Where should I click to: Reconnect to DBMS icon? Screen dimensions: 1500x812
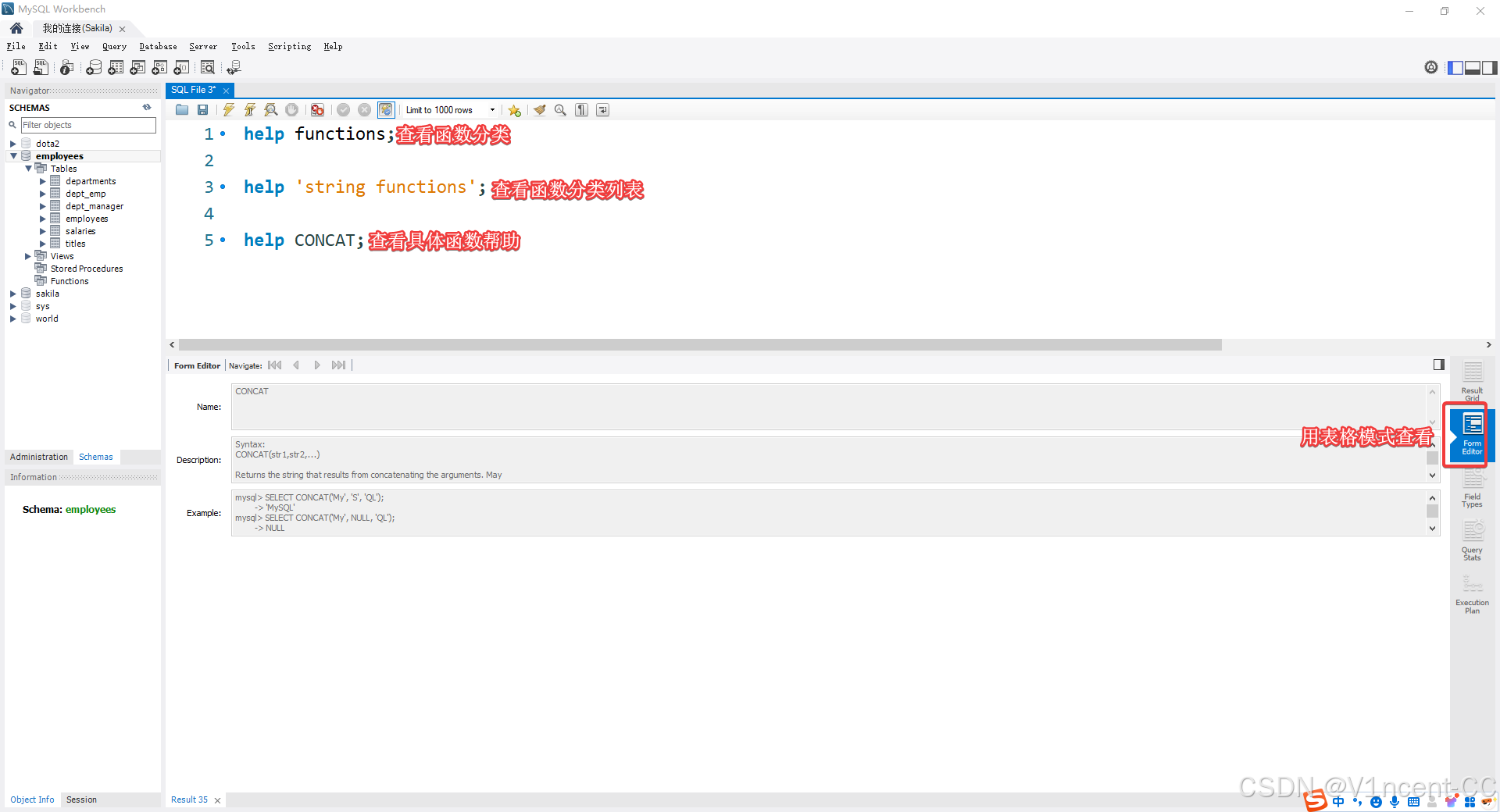tap(234, 68)
